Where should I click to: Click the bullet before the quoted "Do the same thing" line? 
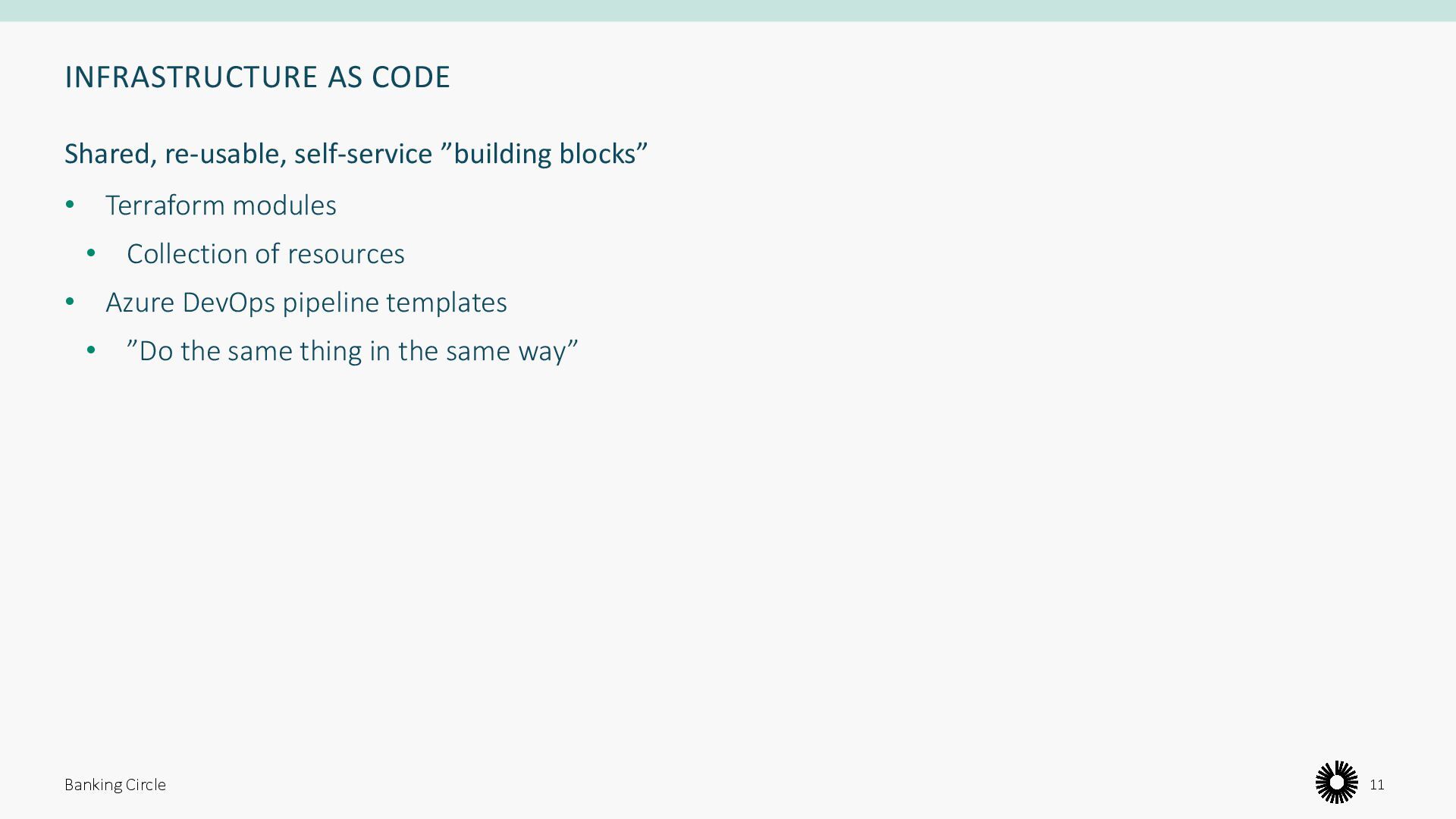coord(91,350)
